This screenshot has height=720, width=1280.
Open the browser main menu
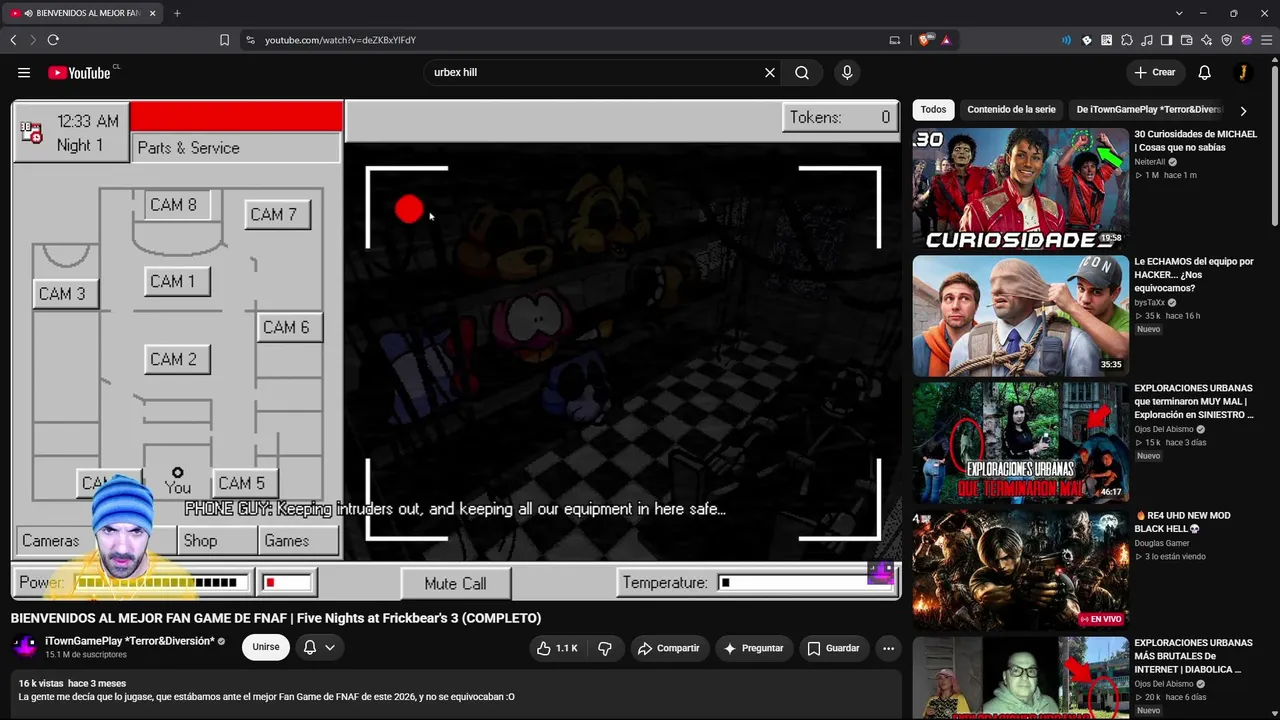tap(1266, 40)
